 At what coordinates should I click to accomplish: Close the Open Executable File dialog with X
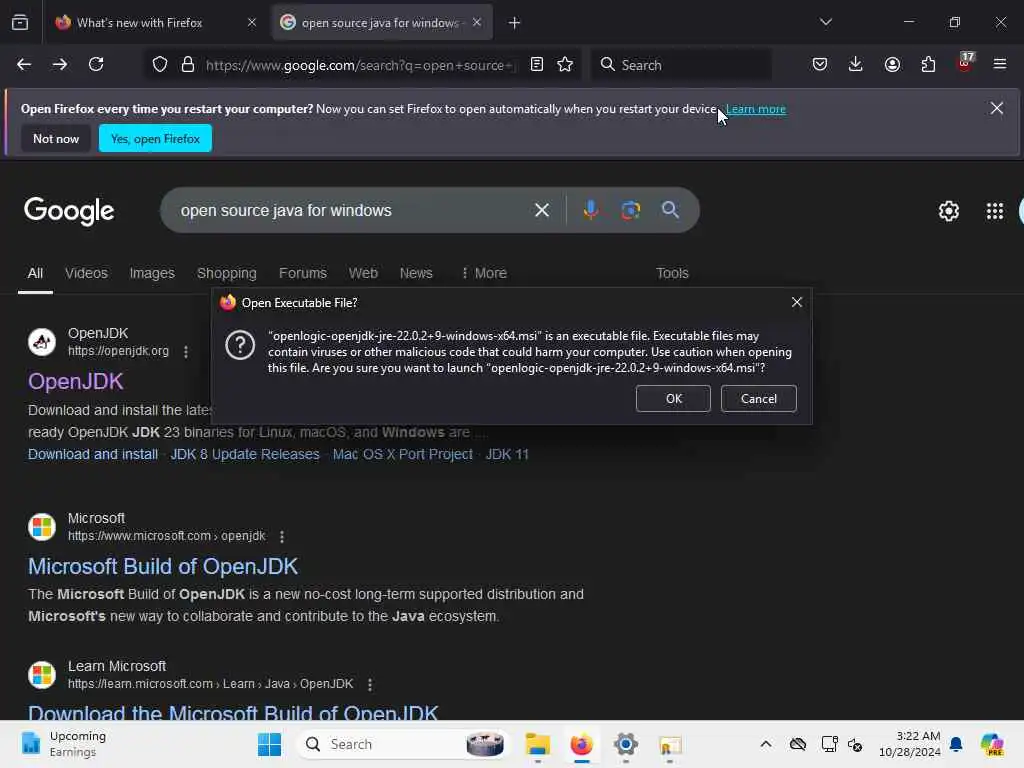click(x=796, y=302)
